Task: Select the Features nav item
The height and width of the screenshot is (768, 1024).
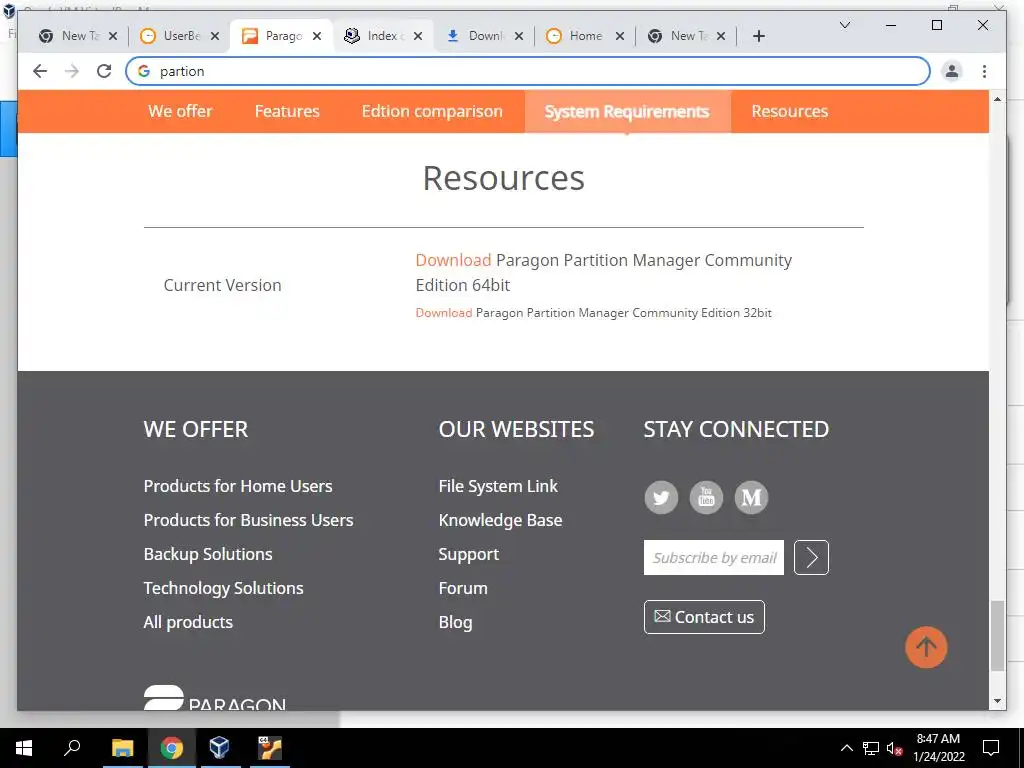Action: click(287, 111)
